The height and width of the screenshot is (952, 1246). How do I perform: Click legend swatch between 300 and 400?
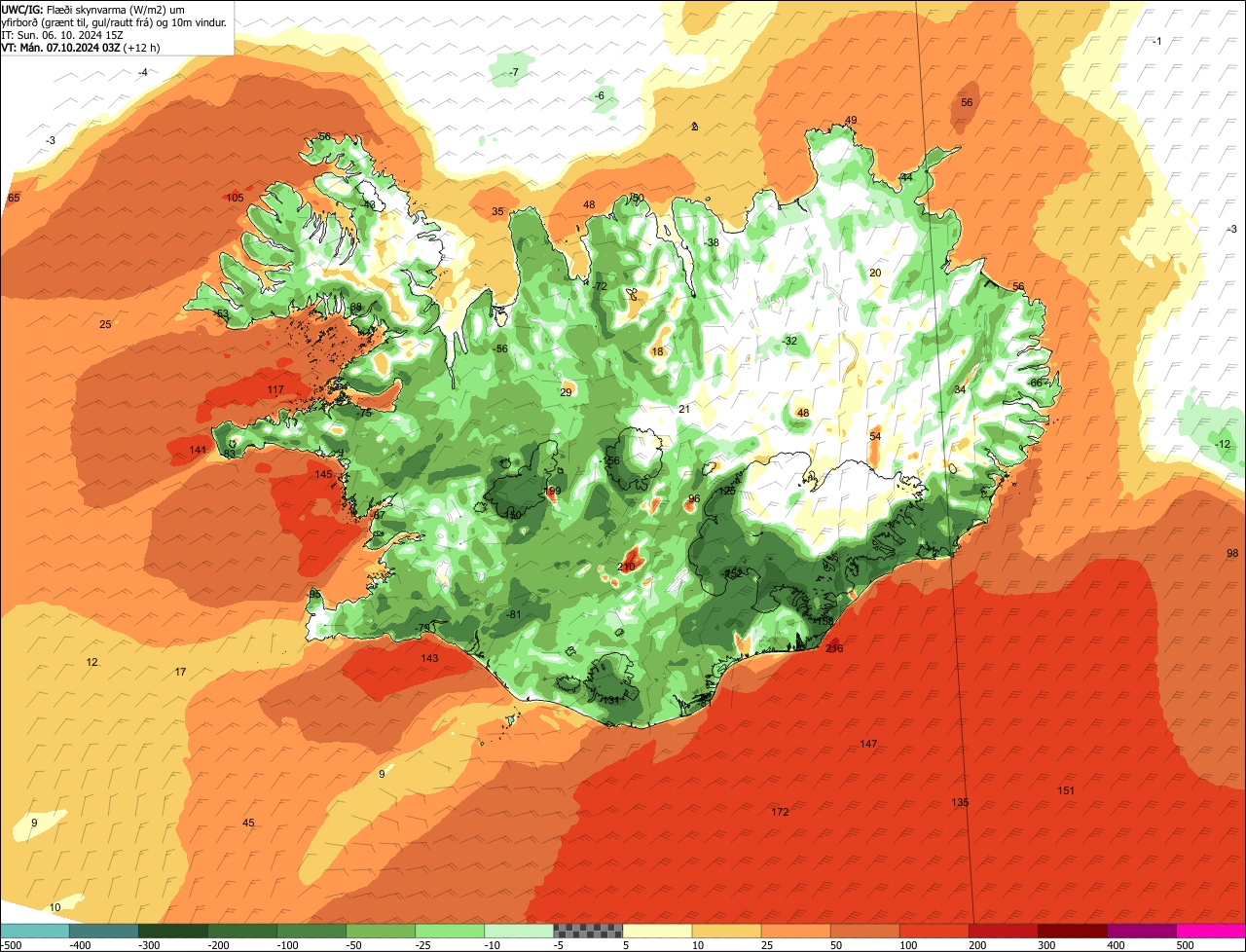click(1073, 931)
